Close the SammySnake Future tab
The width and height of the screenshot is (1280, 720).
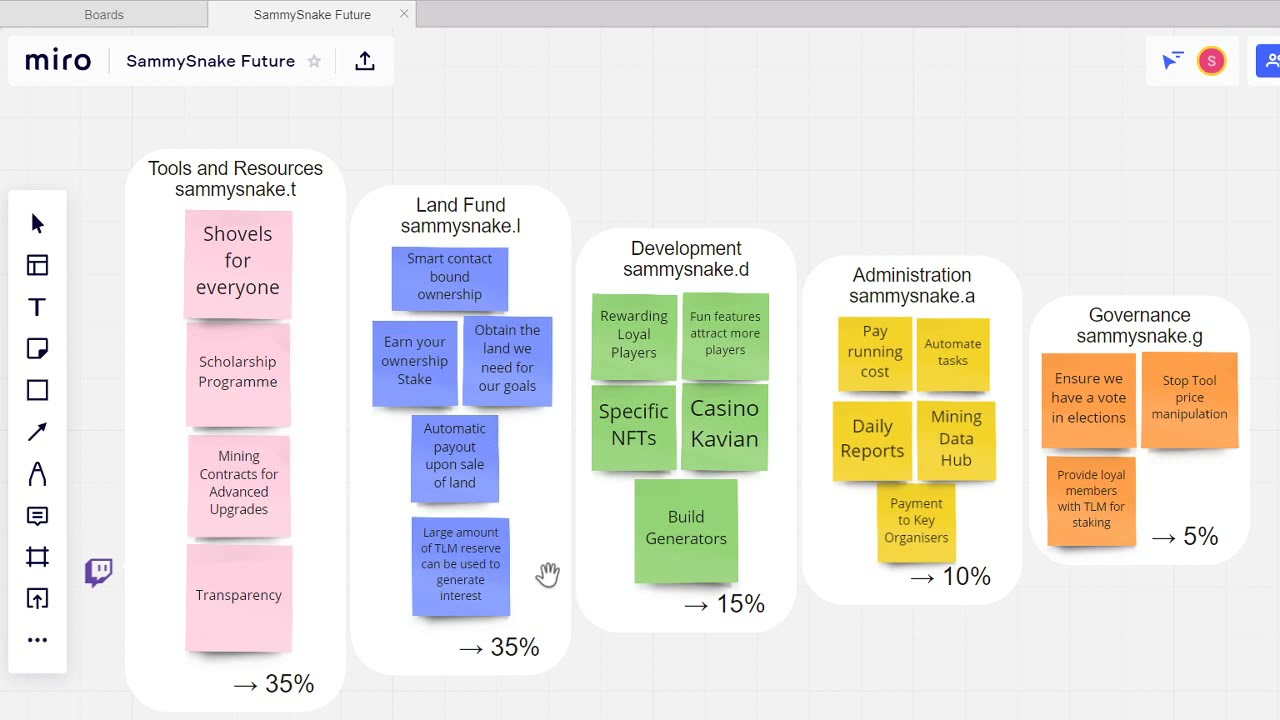(404, 14)
